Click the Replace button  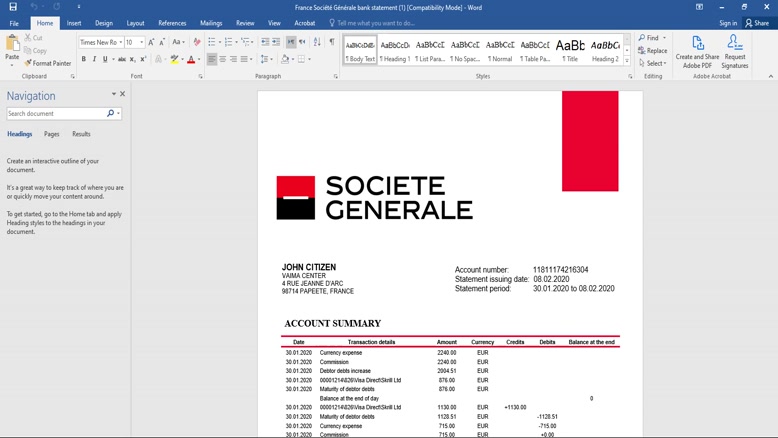(x=652, y=51)
